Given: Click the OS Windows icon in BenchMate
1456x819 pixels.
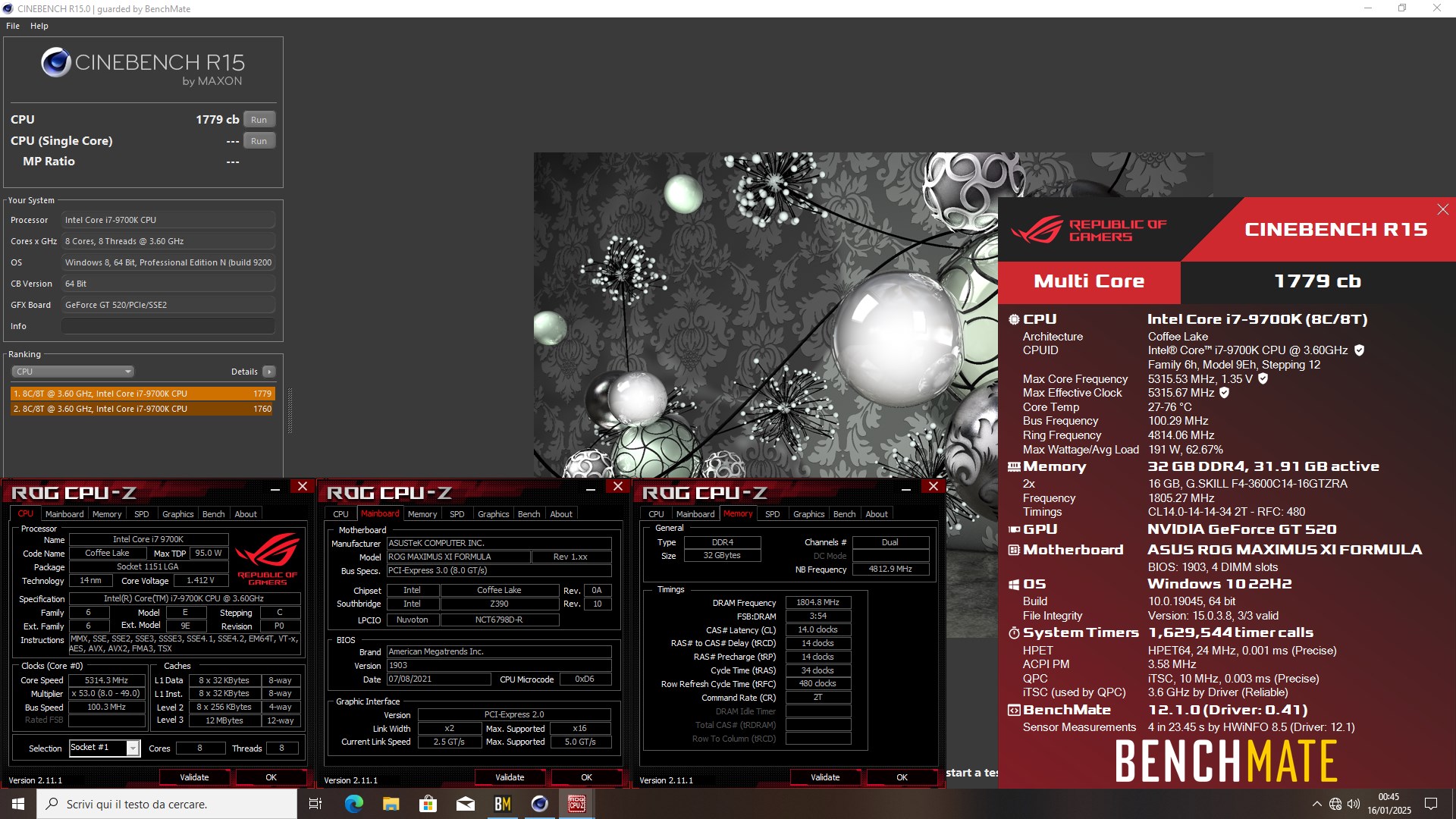Looking at the screenshot, I should (1014, 585).
